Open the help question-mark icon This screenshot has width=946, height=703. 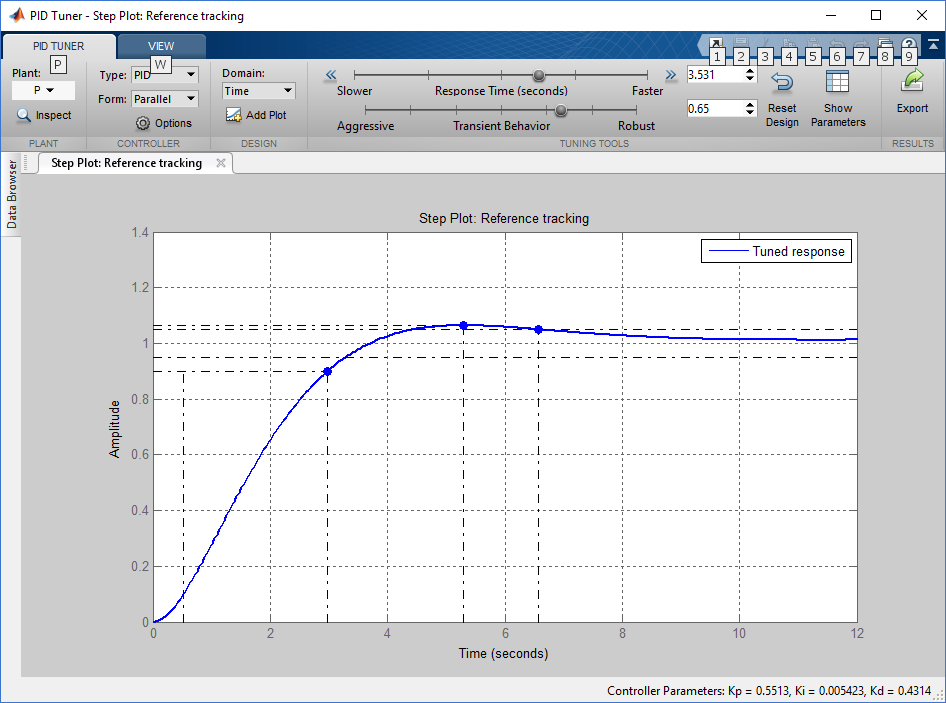(909, 44)
